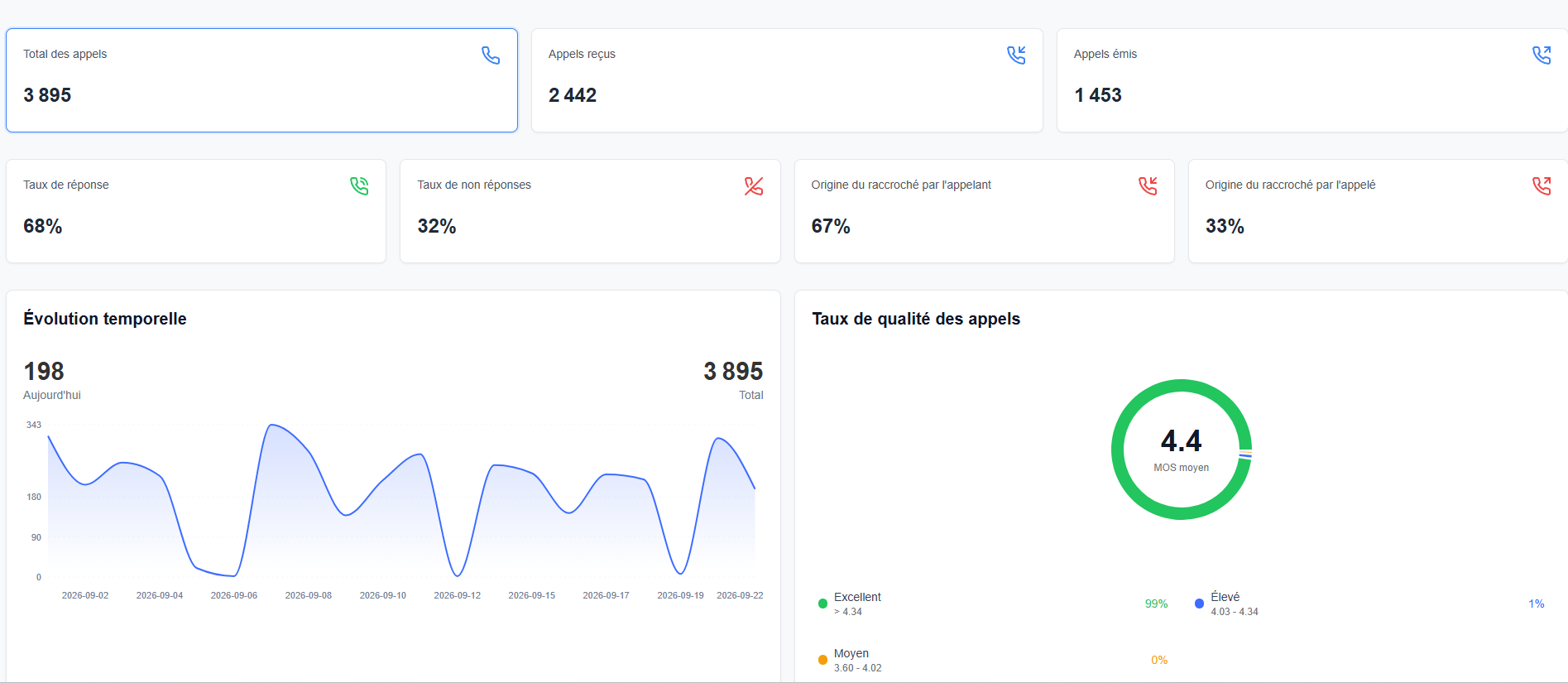Viewport: 1568px width, 683px height.
Task: Click the phone icon in Total des appels card
Action: (491, 55)
